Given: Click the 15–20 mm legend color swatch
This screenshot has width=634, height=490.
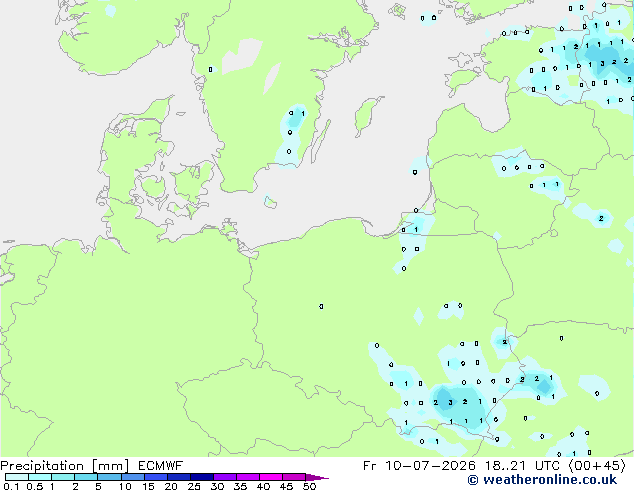Looking at the screenshot, I should [155, 477].
